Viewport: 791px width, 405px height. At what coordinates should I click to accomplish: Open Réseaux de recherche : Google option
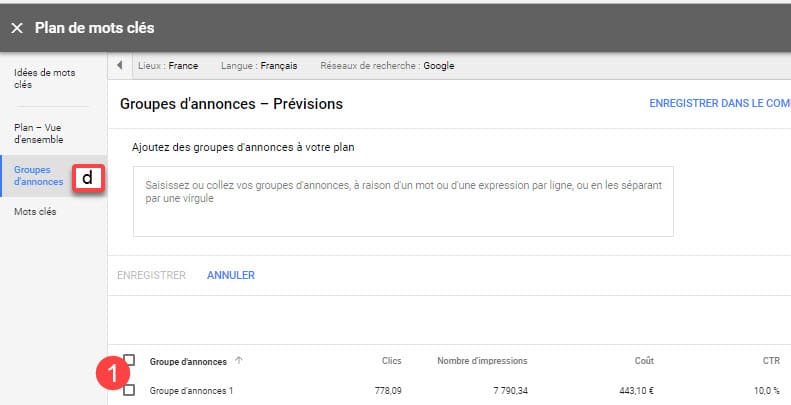pyautogui.click(x=387, y=66)
